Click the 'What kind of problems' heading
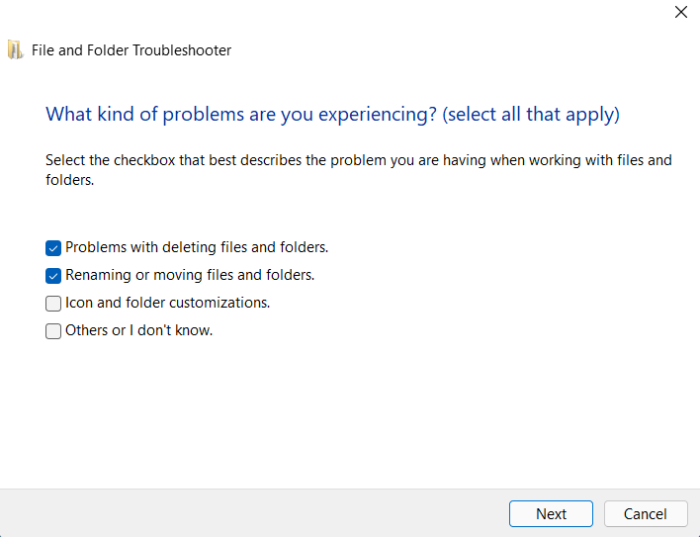 (x=240, y=114)
